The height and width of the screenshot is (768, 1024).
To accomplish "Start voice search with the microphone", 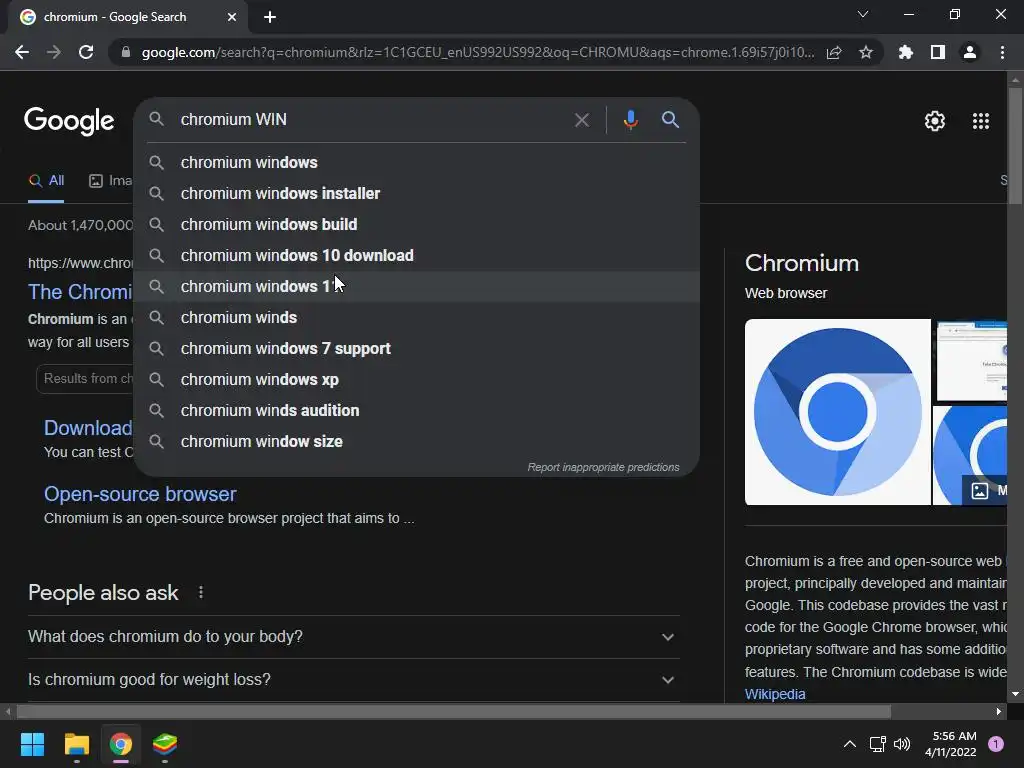I will click(x=630, y=120).
